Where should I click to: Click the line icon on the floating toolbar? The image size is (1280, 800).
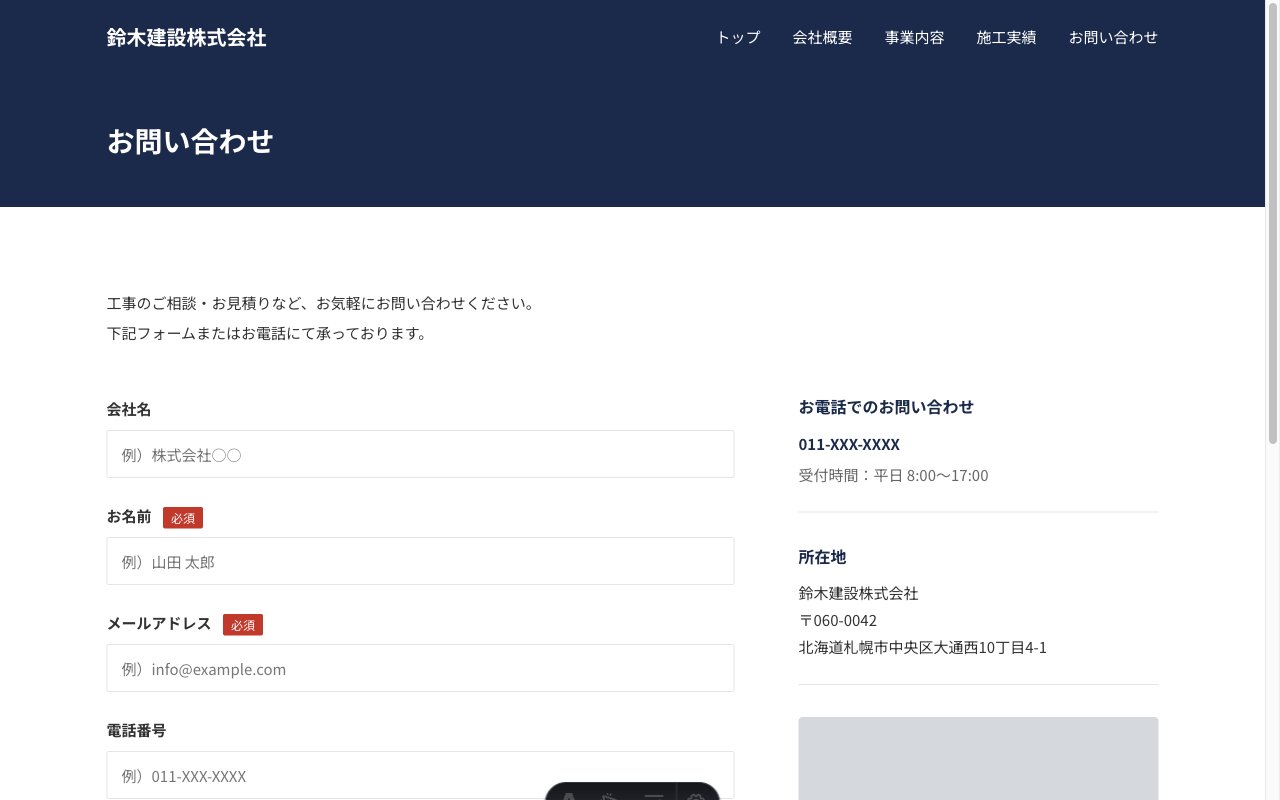pos(654,795)
